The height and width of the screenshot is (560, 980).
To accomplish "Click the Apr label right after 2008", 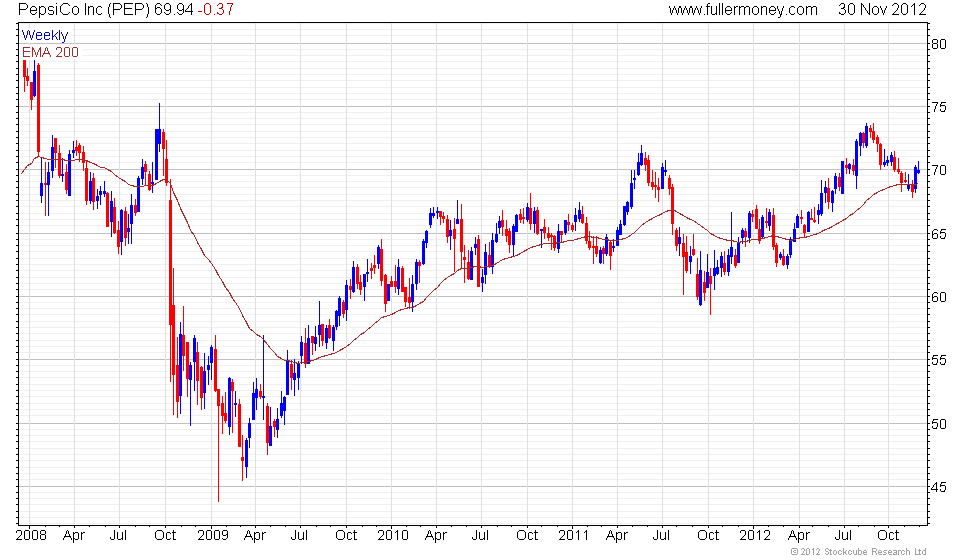I will point(74,536).
